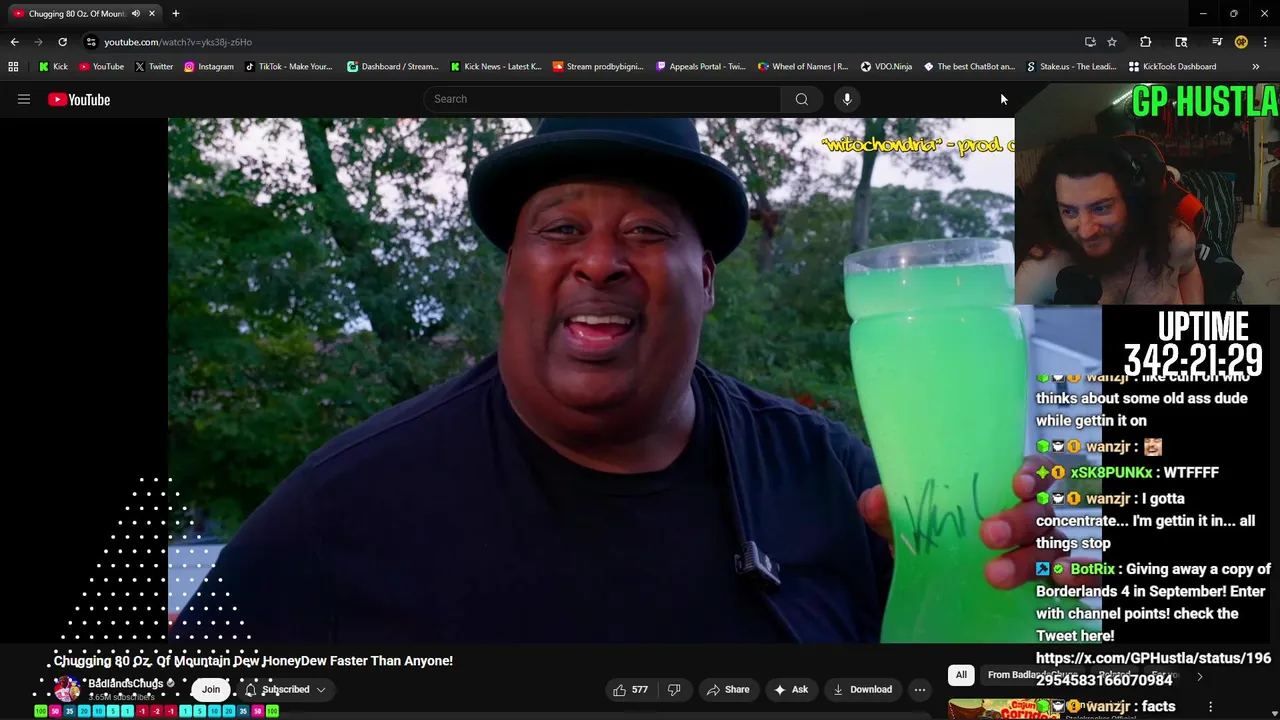The width and height of the screenshot is (1280, 720).
Task: Open the browser profile avatar
Action: click(1241, 42)
